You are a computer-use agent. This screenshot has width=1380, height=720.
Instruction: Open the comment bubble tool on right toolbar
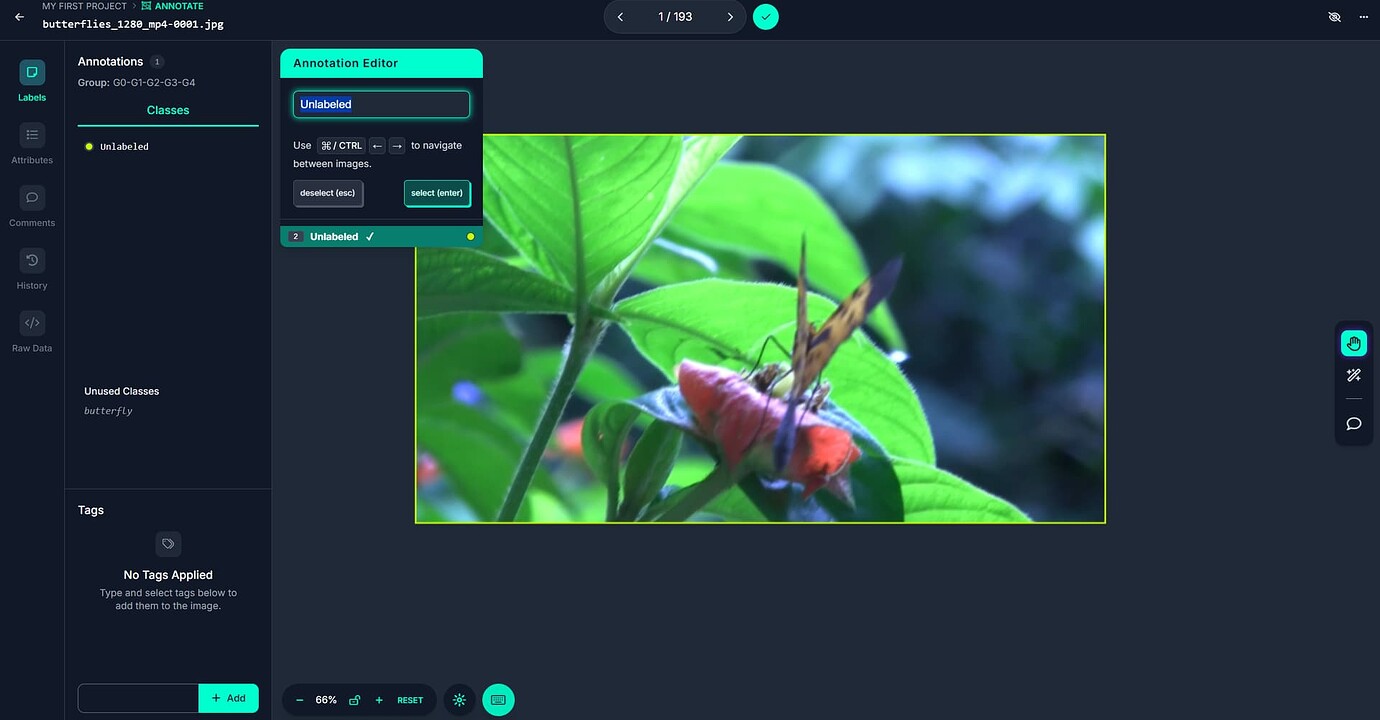pyautogui.click(x=1353, y=423)
